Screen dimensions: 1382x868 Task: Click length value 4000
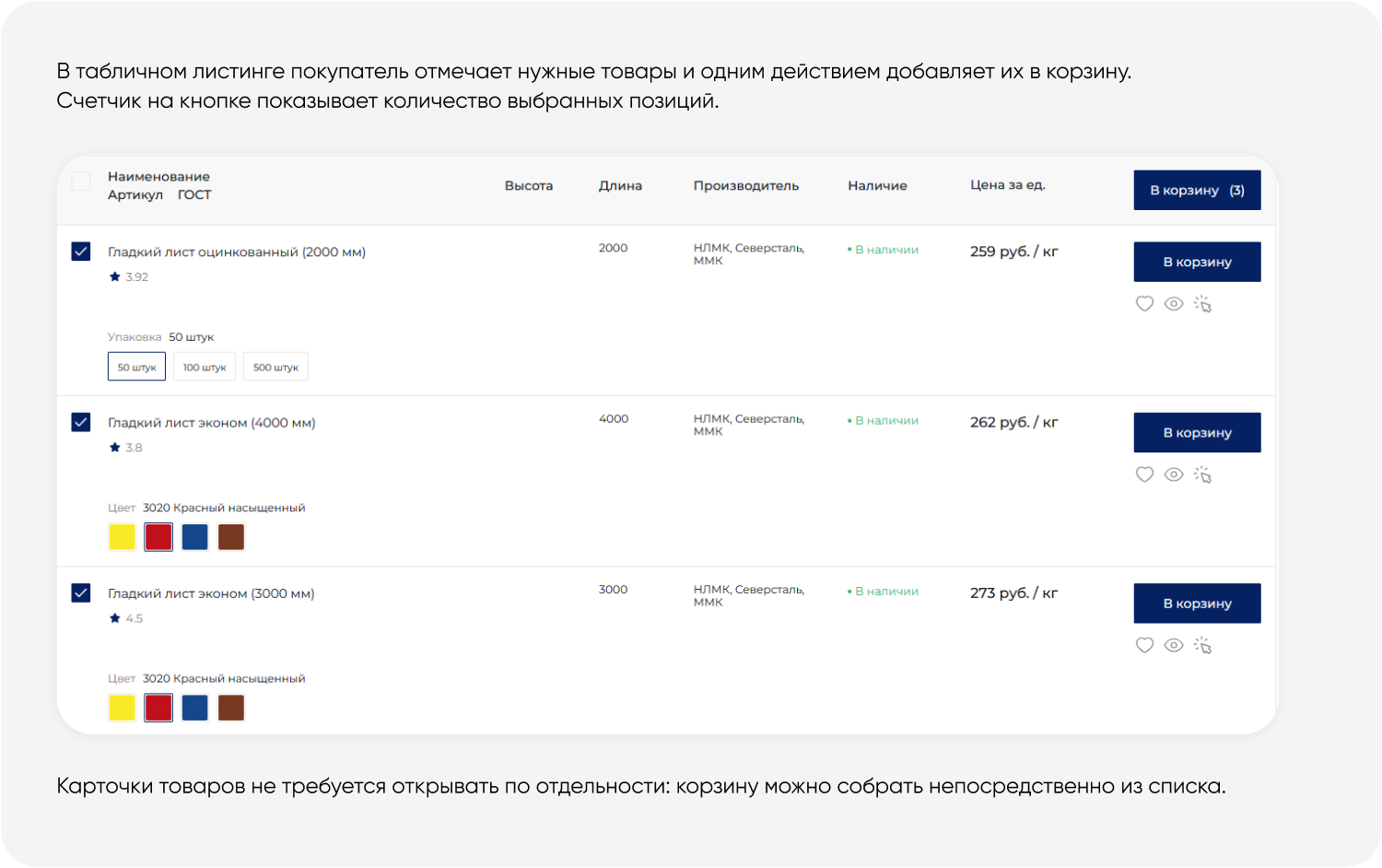(614, 418)
